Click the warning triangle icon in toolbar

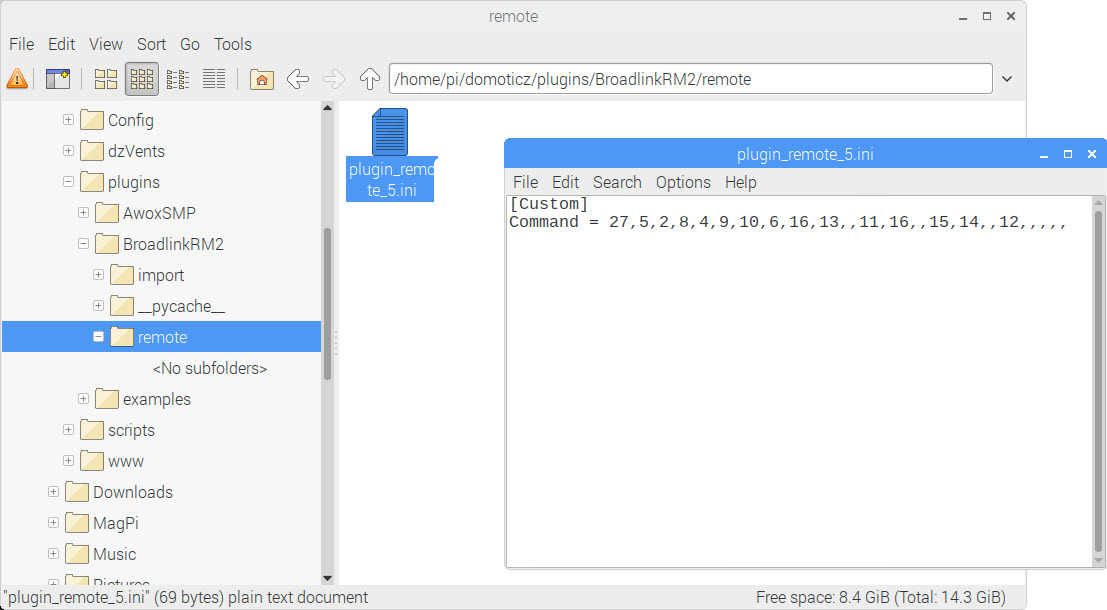tap(17, 78)
